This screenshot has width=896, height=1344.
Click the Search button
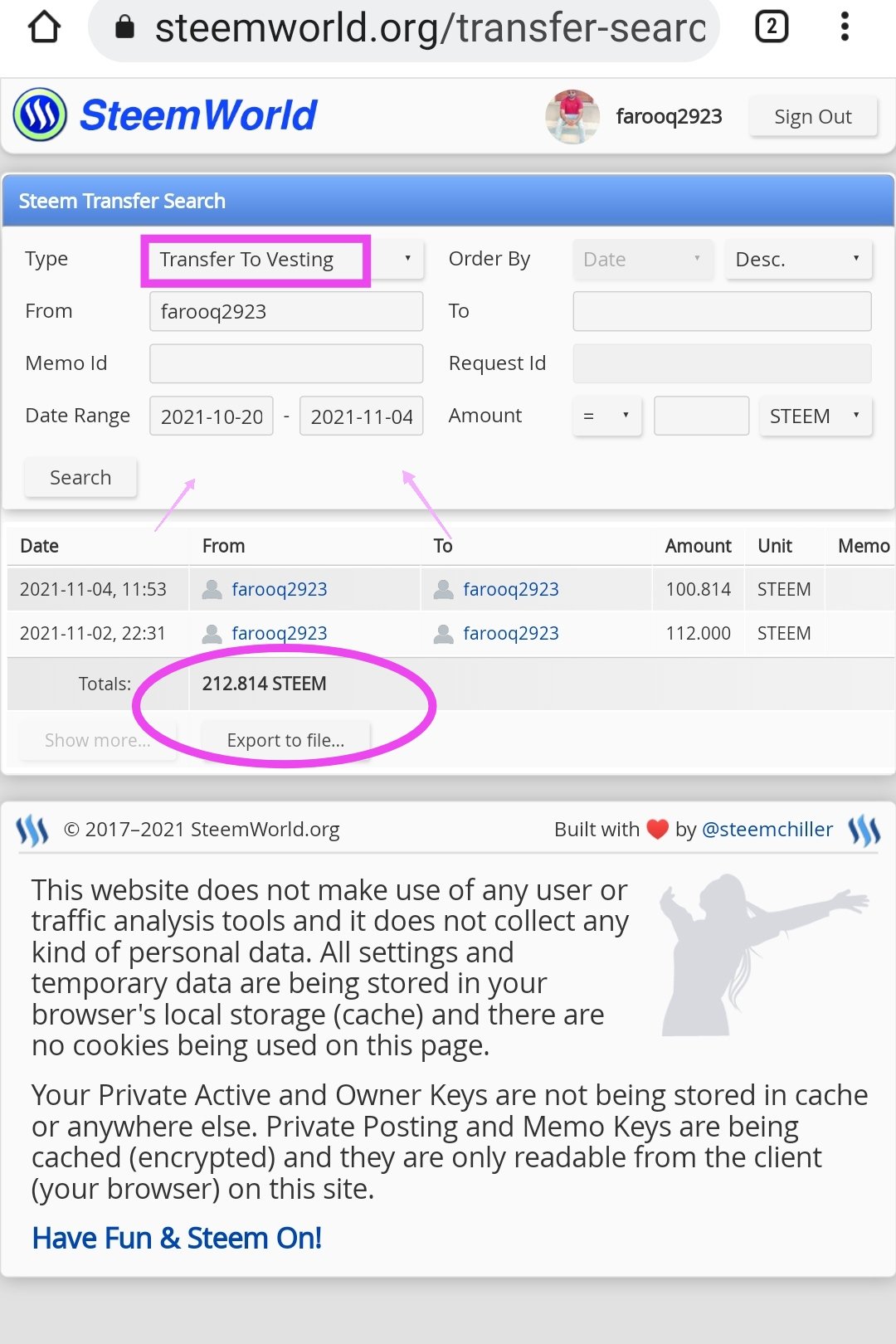tap(80, 477)
